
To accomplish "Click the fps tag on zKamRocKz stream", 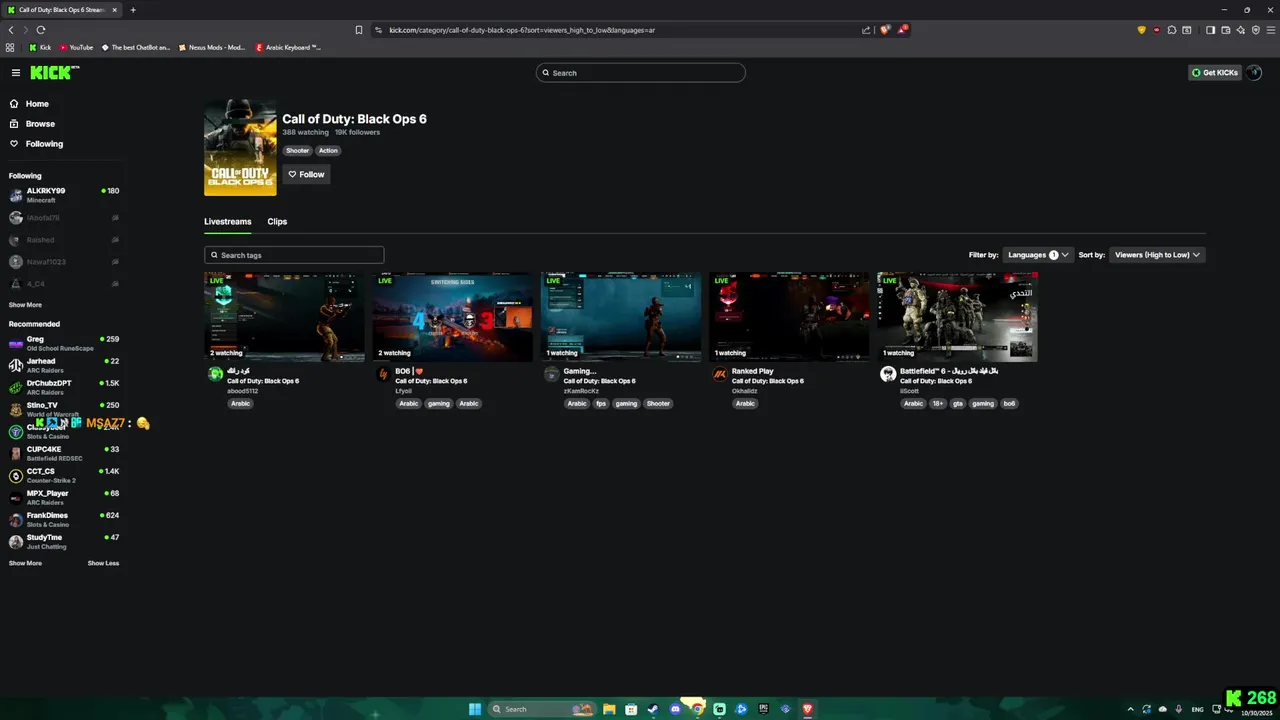I will coord(601,404).
